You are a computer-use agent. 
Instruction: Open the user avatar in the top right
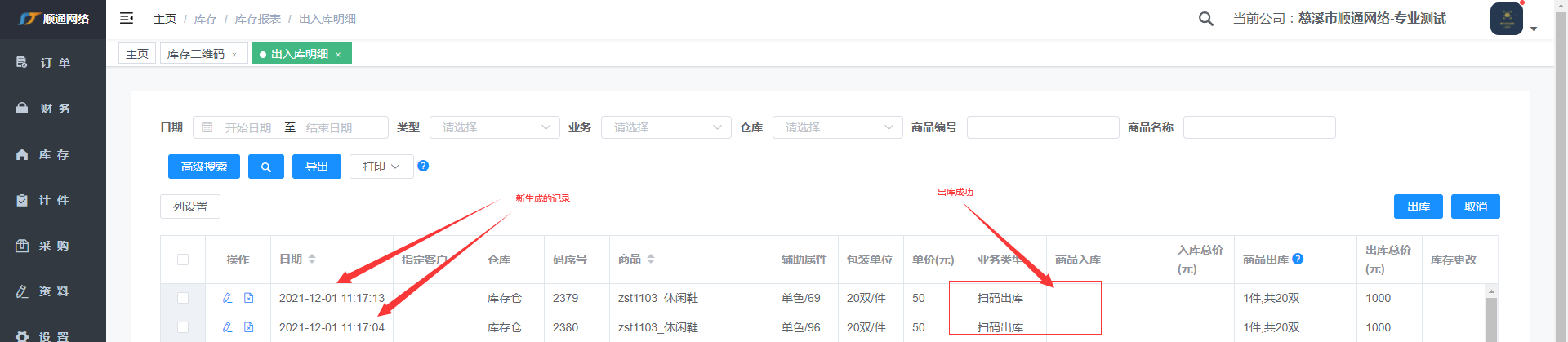click(1506, 19)
